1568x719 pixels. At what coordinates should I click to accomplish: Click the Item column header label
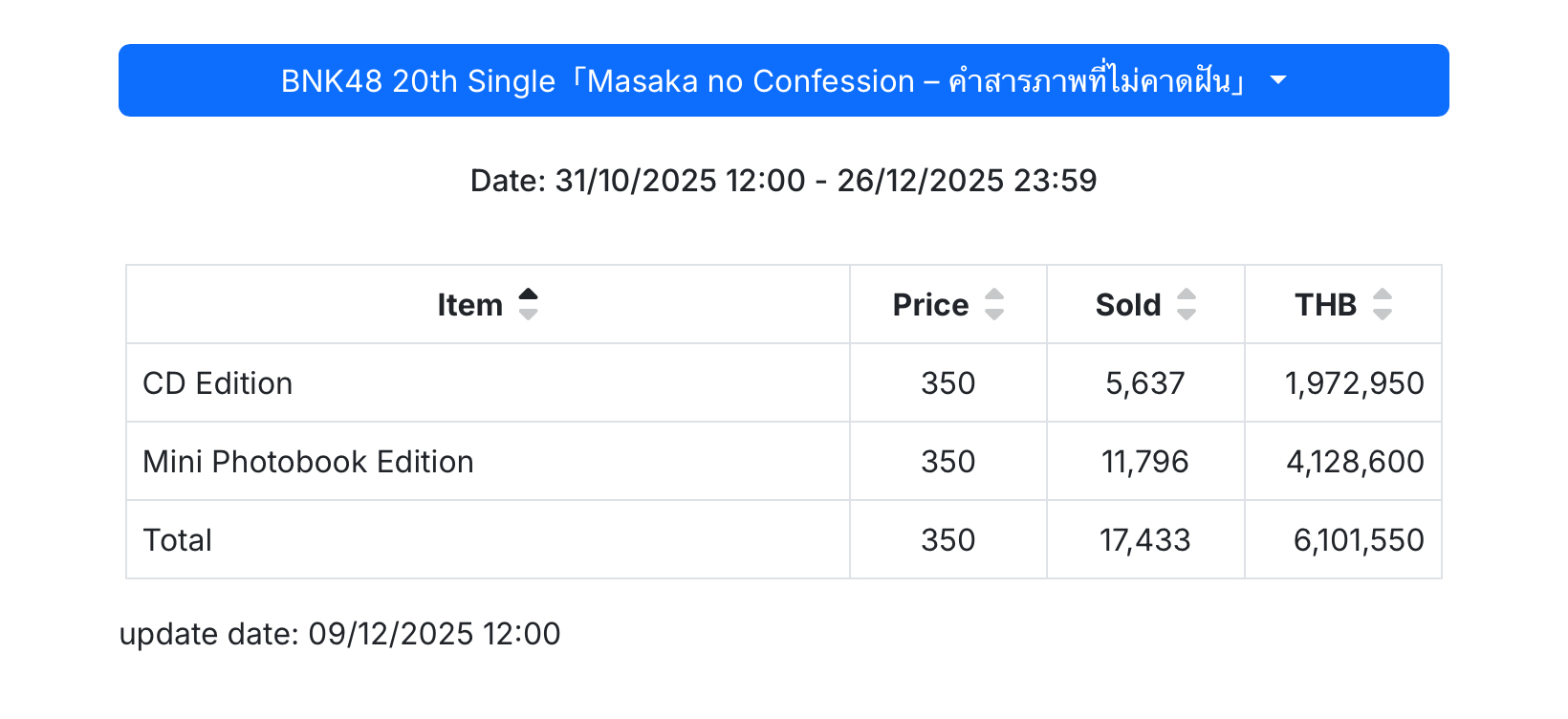(469, 305)
